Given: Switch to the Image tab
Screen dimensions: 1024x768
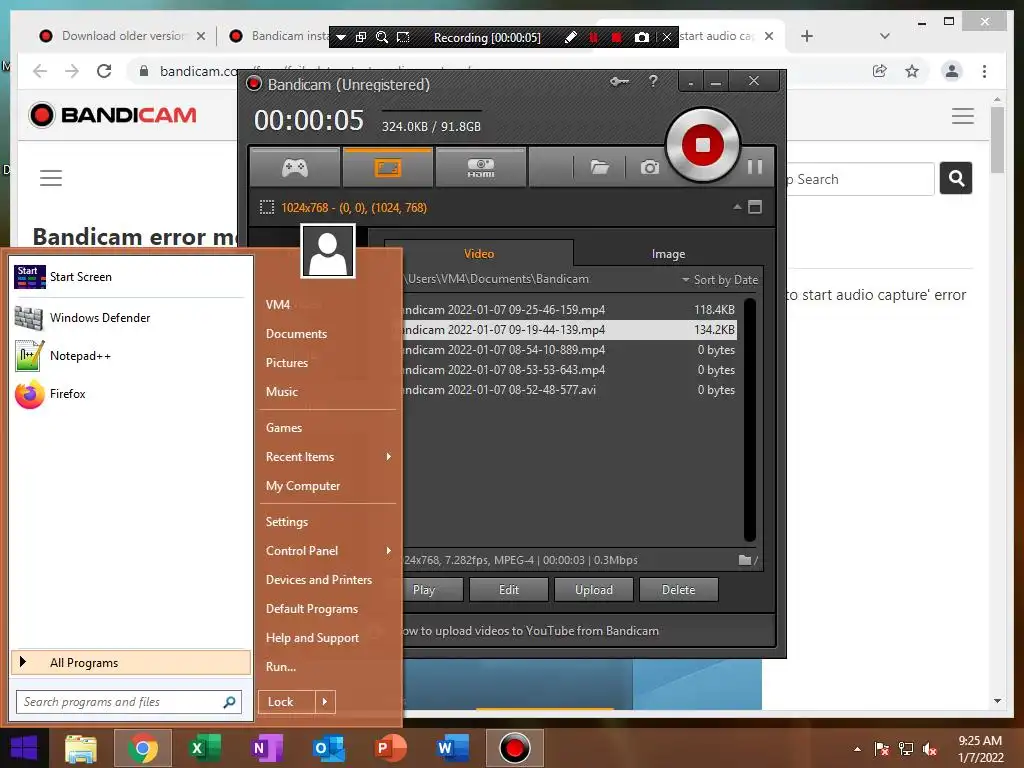Looking at the screenshot, I should 668,253.
